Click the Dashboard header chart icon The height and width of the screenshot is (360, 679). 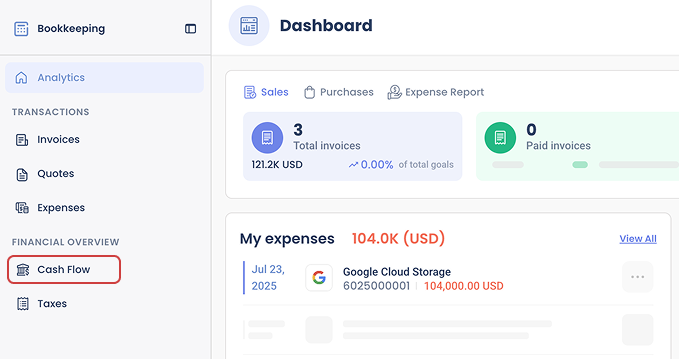(249, 26)
